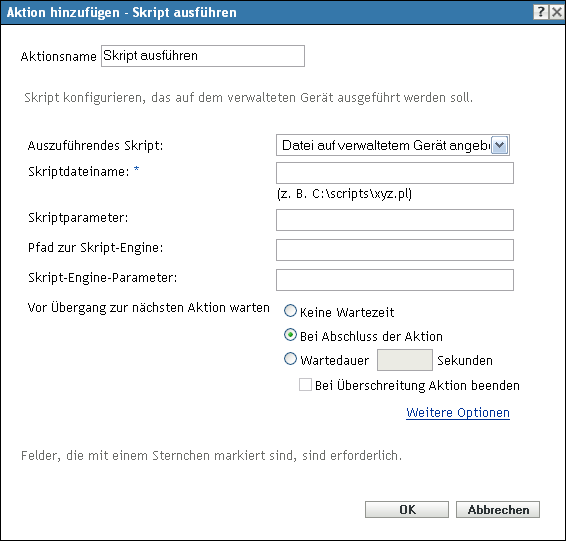566x541 pixels.
Task: Click the Sekunden wait duration field
Action: [x=405, y=360]
